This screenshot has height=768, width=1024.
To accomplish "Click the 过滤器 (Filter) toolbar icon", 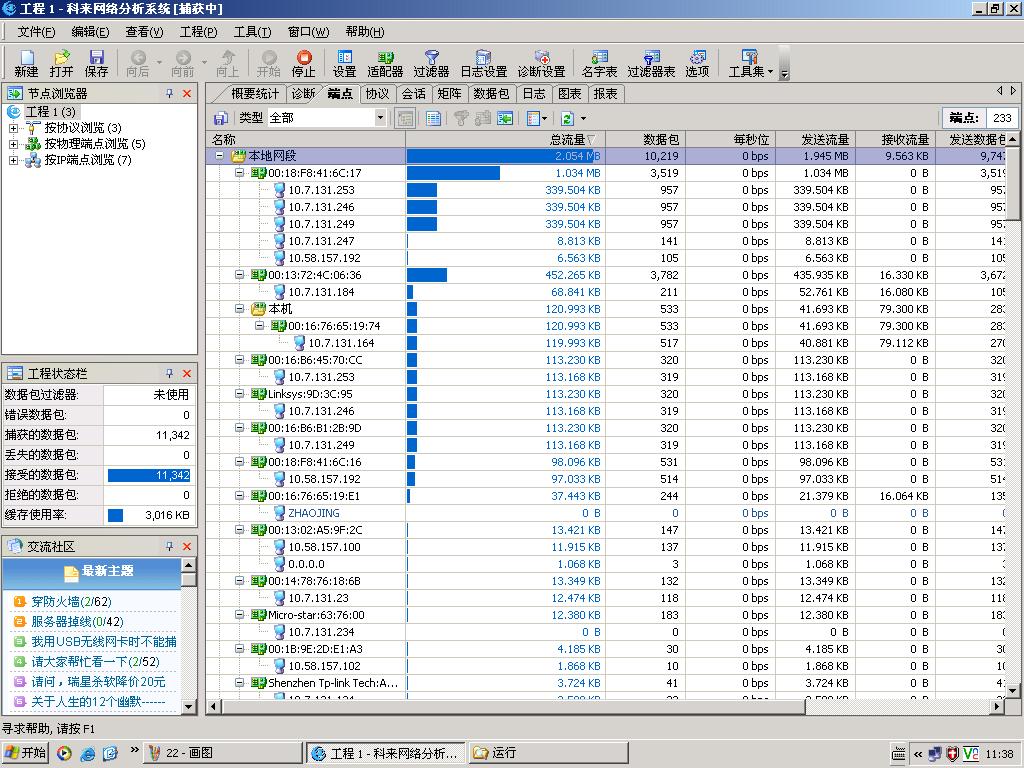I will pyautogui.click(x=431, y=64).
